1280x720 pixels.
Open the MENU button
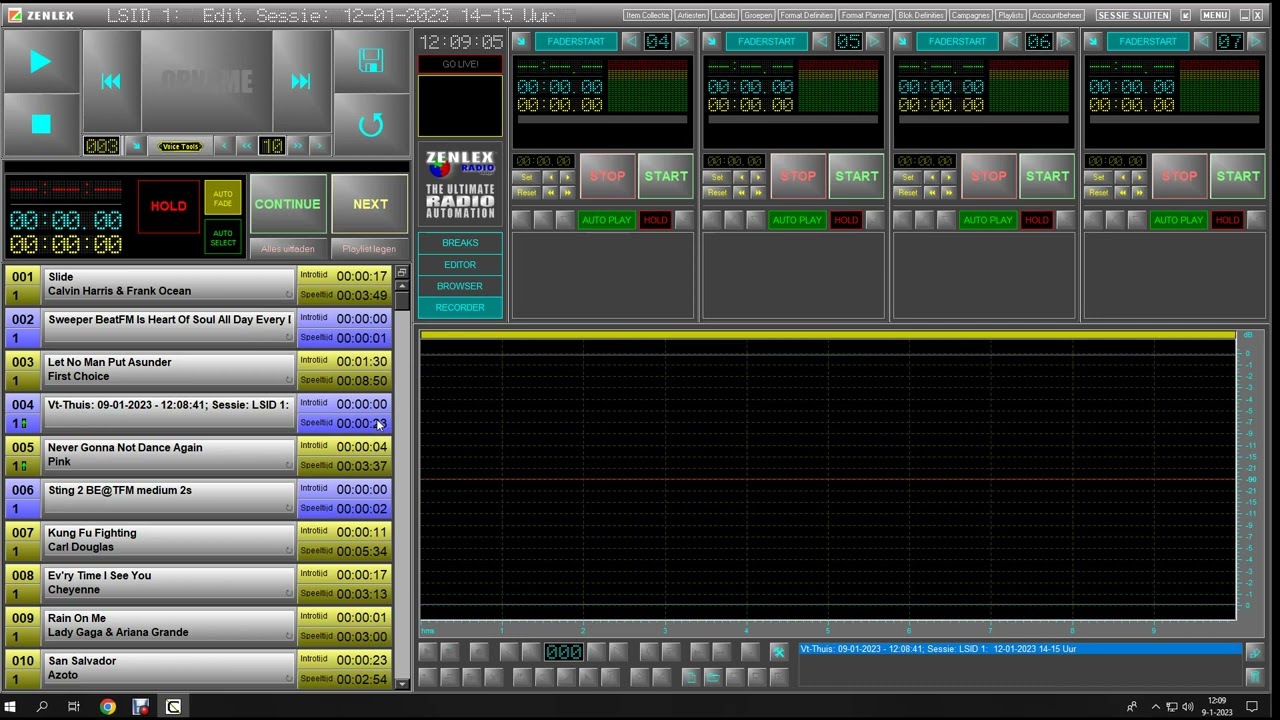[1215, 15]
